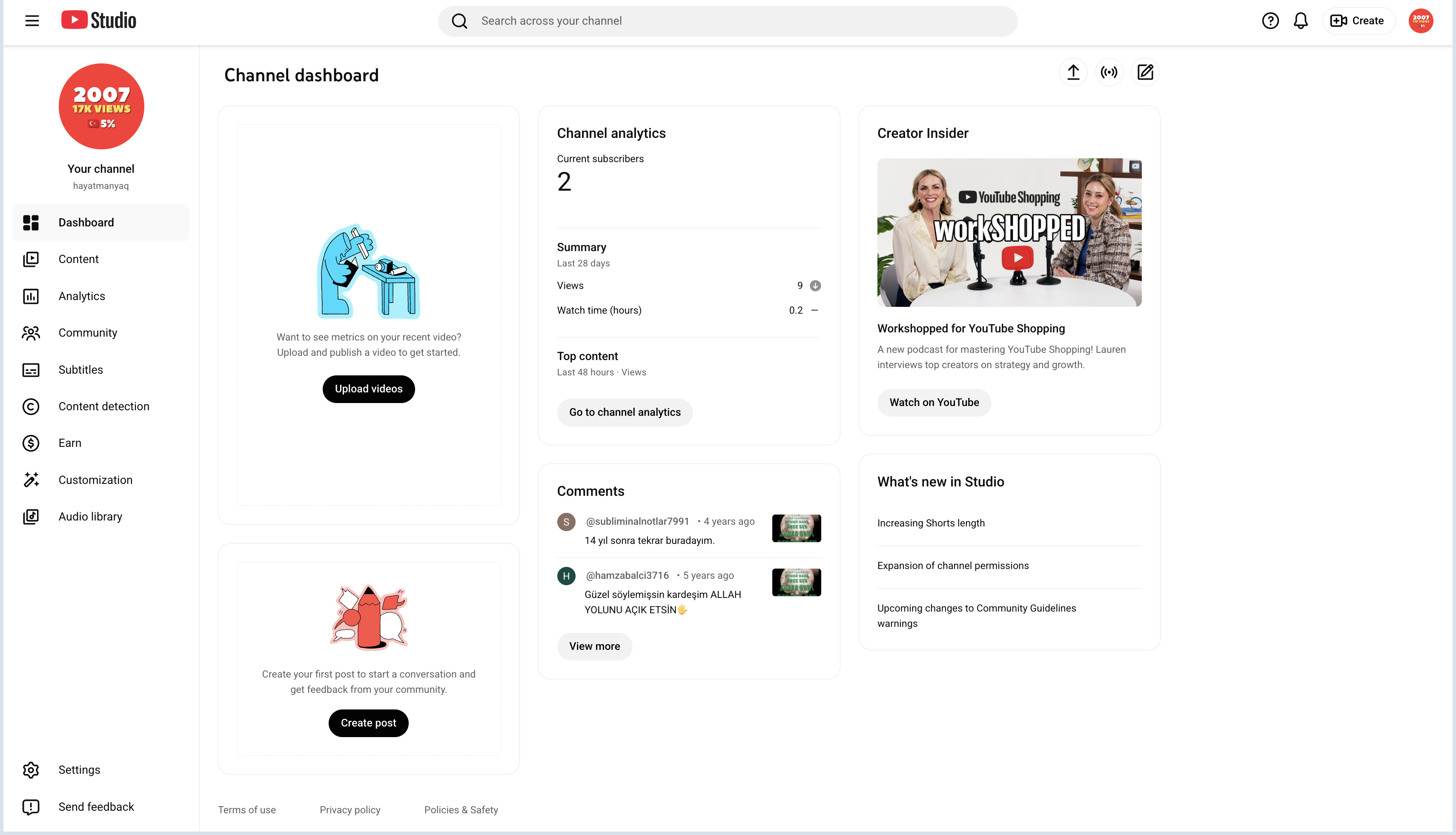Click the search across your channel field
This screenshot has width=1456, height=835.
pyautogui.click(x=728, y=21)
